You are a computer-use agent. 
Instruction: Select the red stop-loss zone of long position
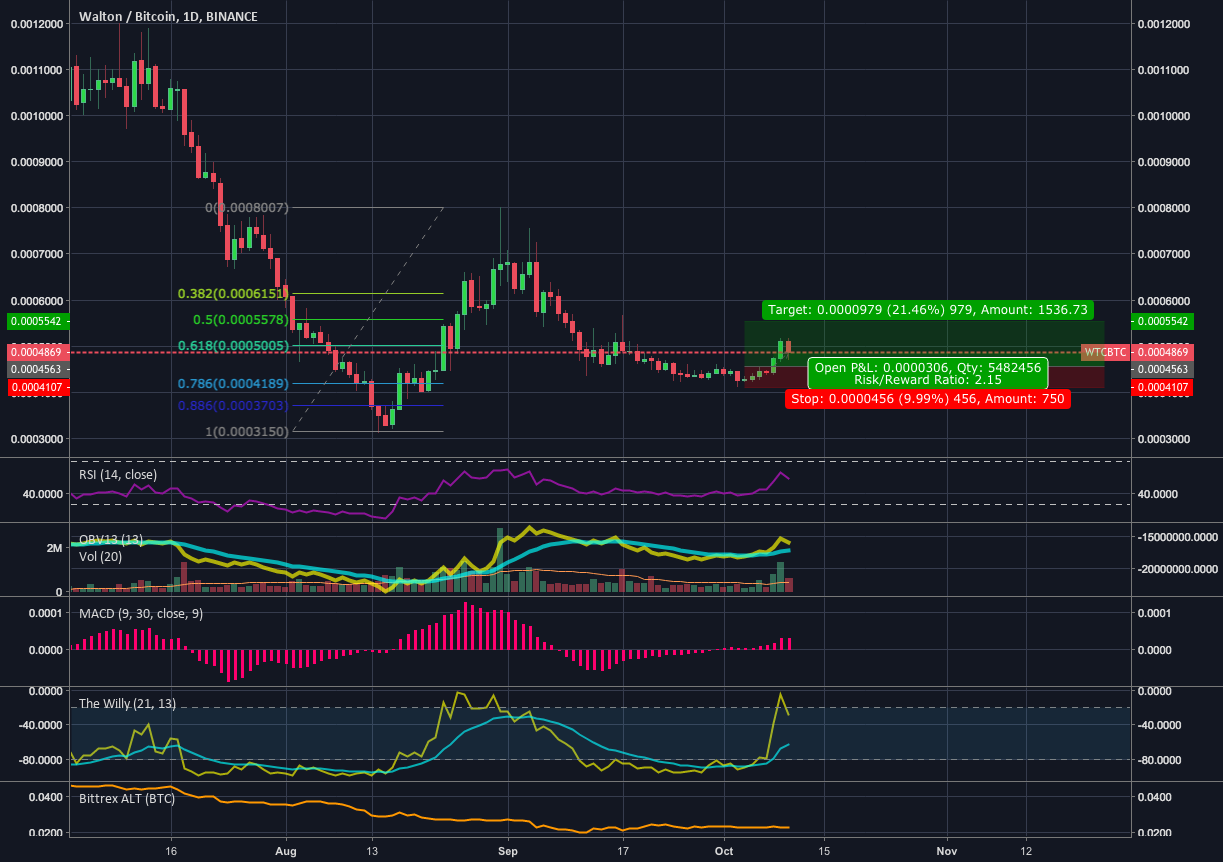click(x=924, y=377)
